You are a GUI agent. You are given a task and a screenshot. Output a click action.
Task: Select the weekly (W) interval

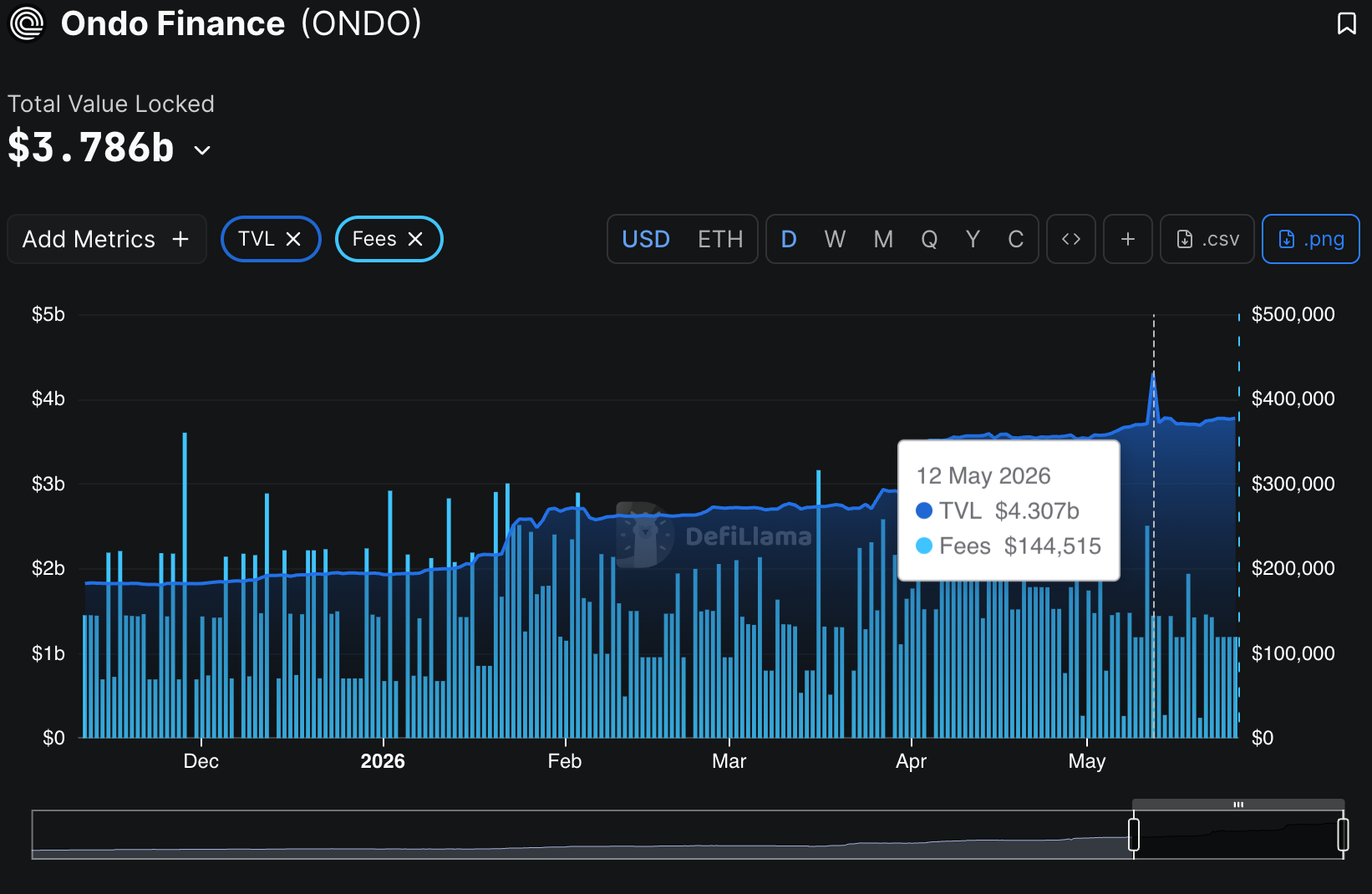pyautogui.click(x=835, y=240)
